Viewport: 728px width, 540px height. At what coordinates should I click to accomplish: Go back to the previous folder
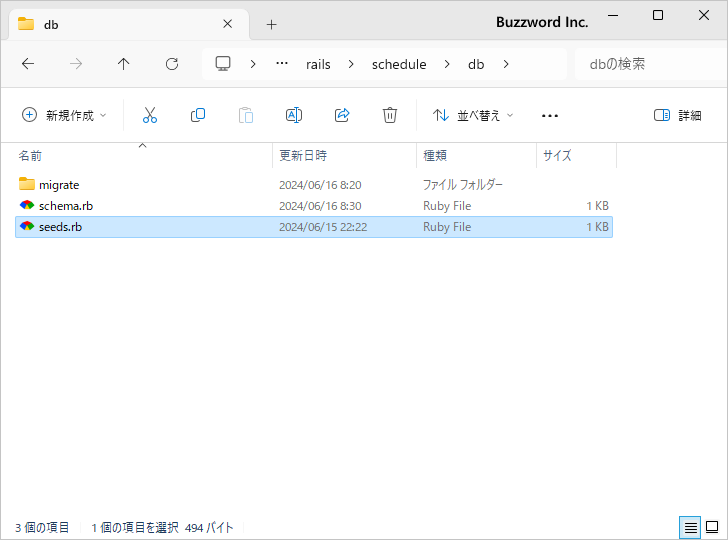(28, 64)
